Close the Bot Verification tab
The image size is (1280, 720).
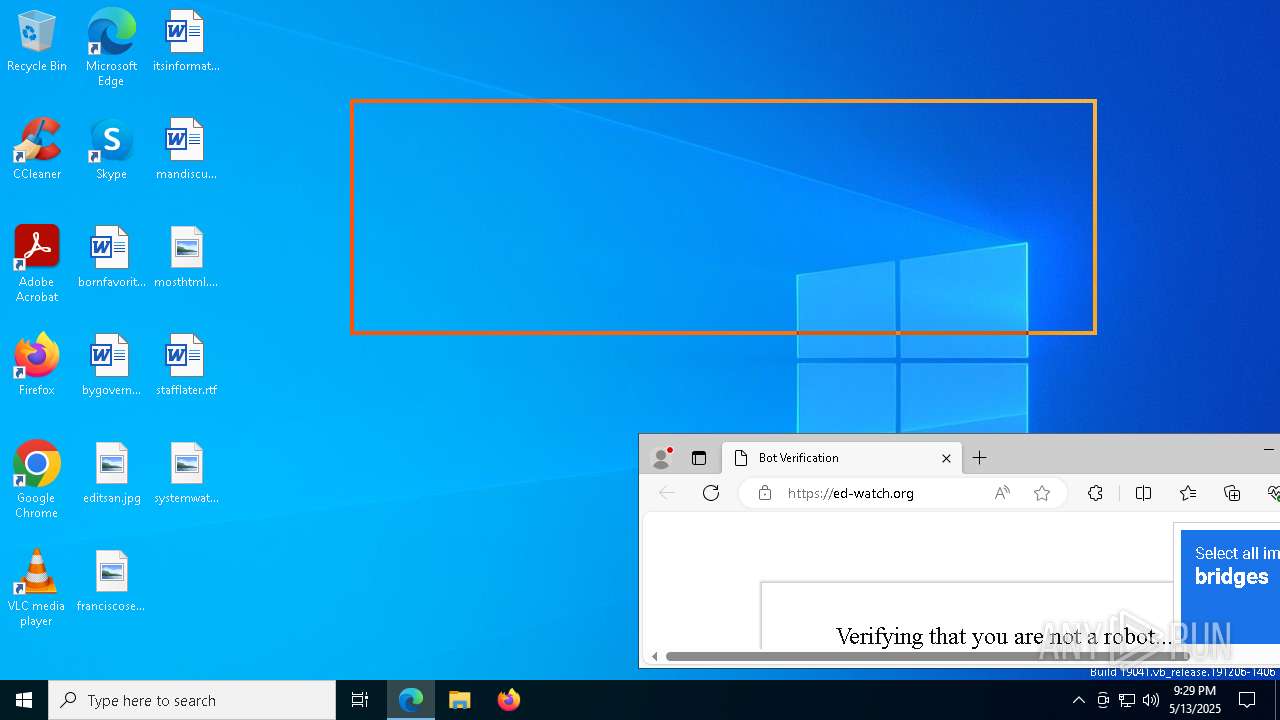(x=946, y=458)
